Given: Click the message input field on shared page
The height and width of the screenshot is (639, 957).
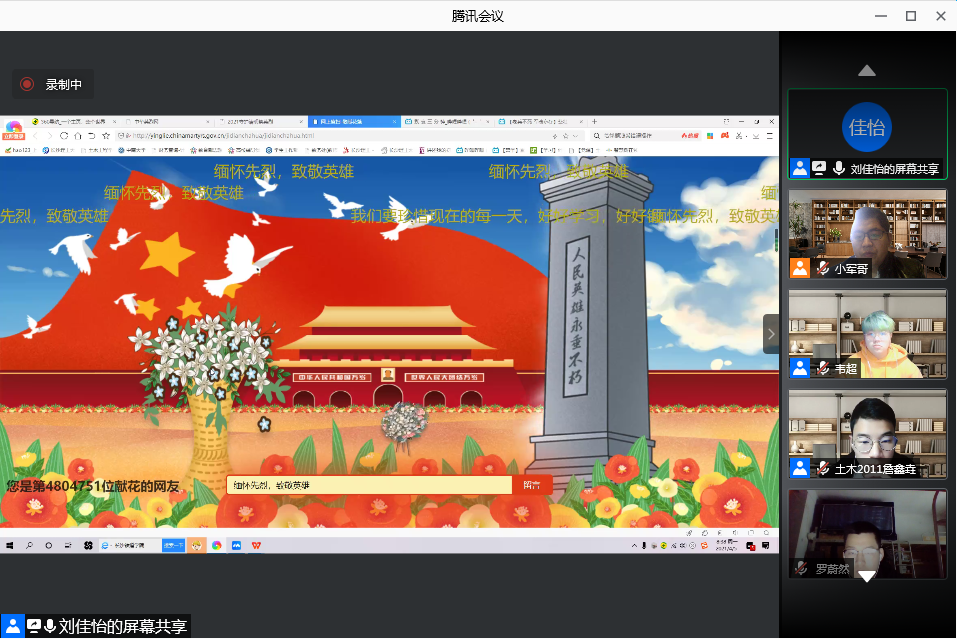Looking at the screenshot, I should 369,485.
